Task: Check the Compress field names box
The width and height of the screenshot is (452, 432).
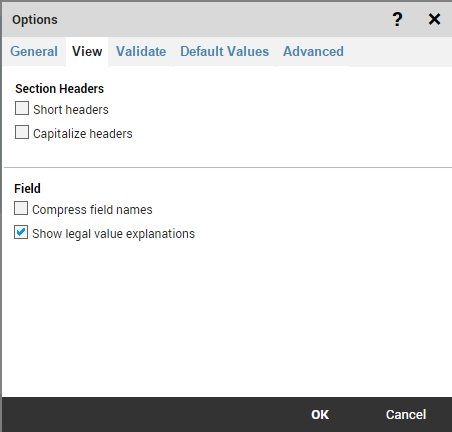Action: coord(21,208)
